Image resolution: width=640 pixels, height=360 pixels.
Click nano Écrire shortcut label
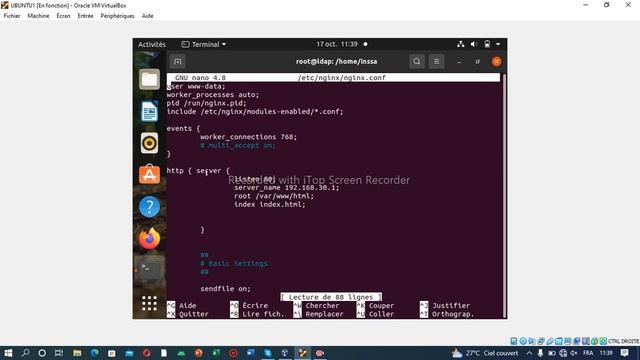(255, 305)
